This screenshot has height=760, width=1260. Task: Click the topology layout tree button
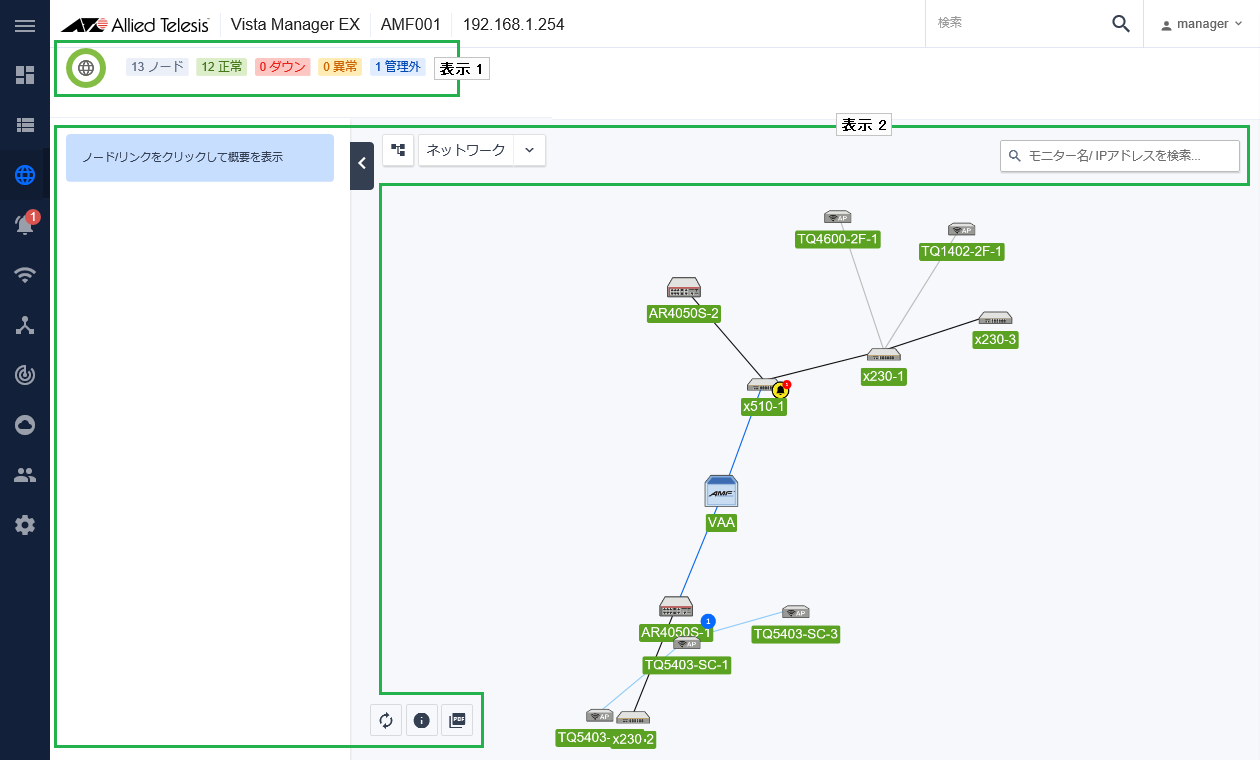[x=398, y=150]
